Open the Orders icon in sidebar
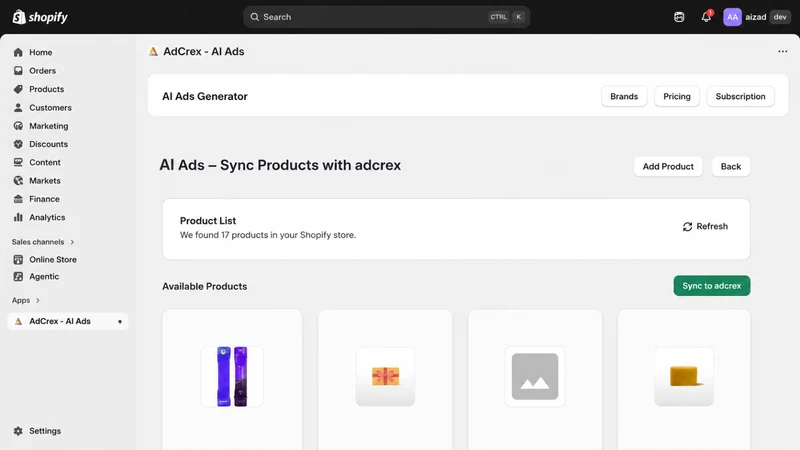The height and width of the screenshot is (450, 800). click(x=18, y=70)
